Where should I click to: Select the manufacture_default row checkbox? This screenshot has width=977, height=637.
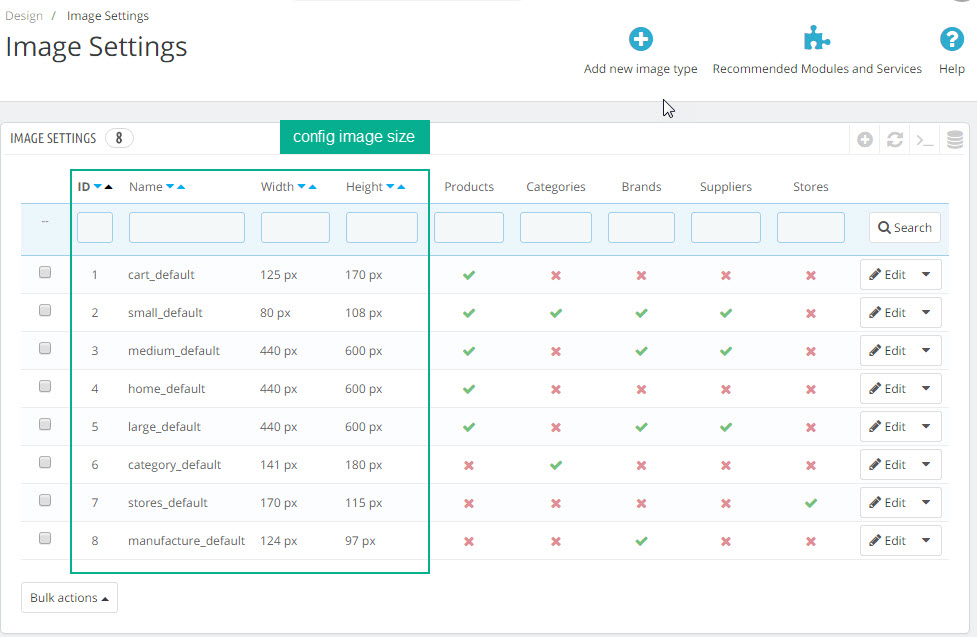[x=45, y=539]
